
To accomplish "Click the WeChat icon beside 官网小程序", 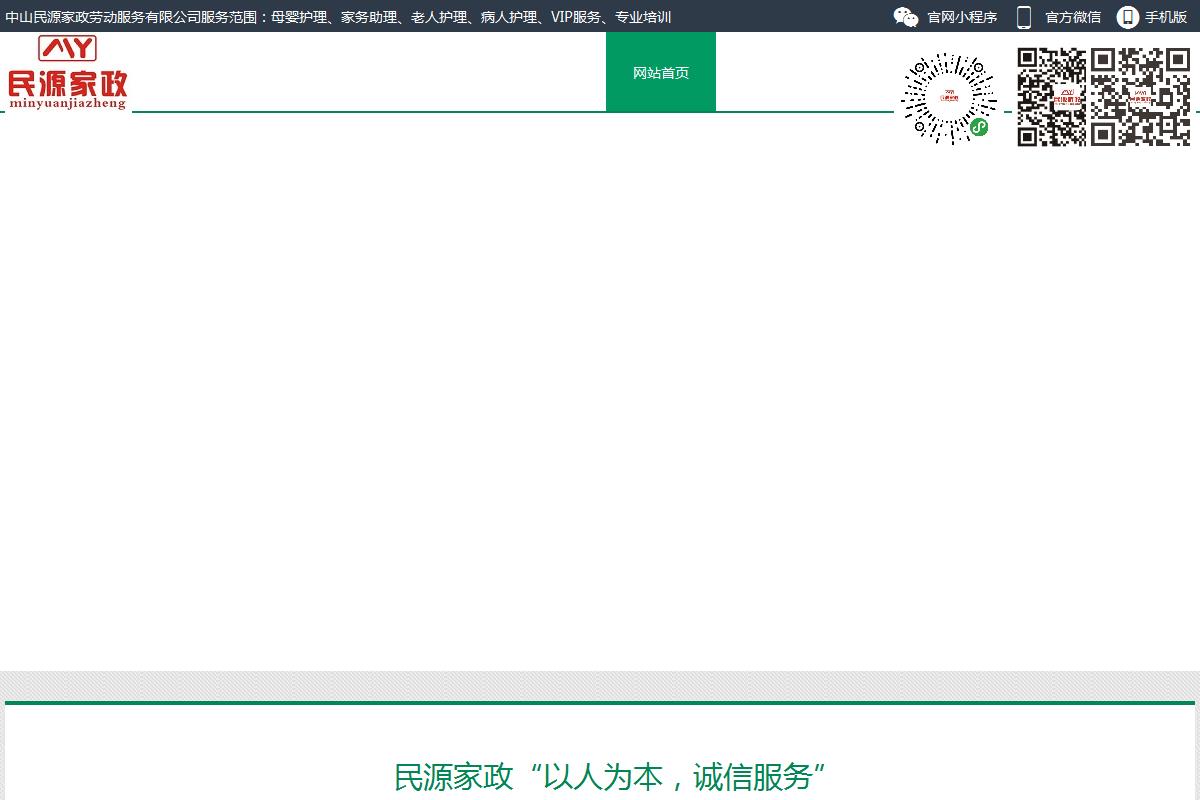I will (x=905, y=17).
